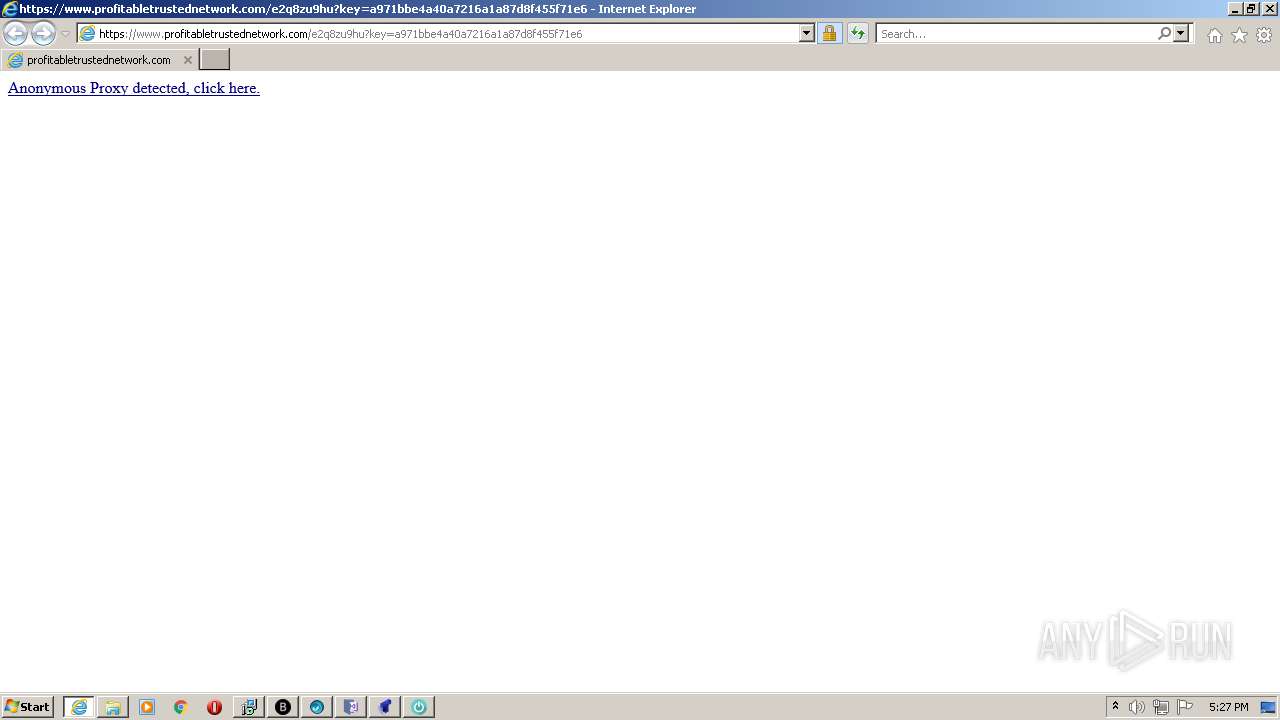The width and height of the screenshot is (1280, 720).
Task: Click Internet Explorer taskbar icon
Action: (x=79, y=707)
